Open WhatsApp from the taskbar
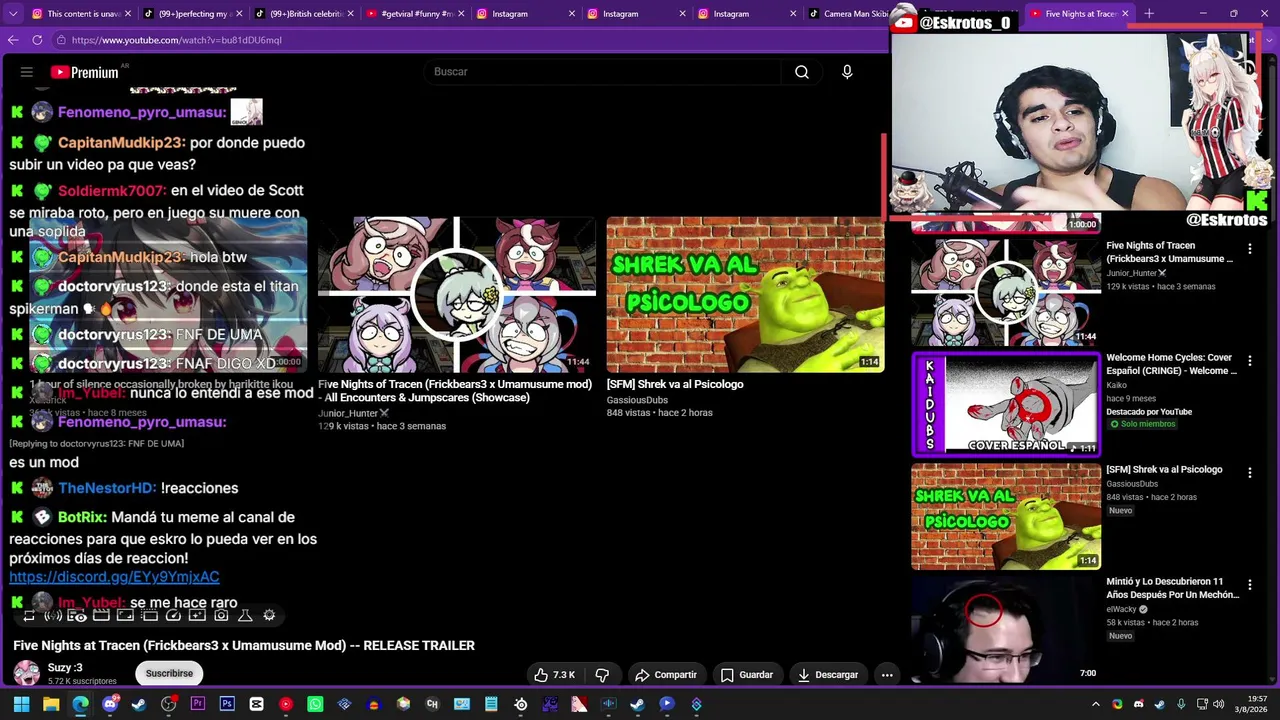The image size is (1280, 720). [x=315, y=705]
